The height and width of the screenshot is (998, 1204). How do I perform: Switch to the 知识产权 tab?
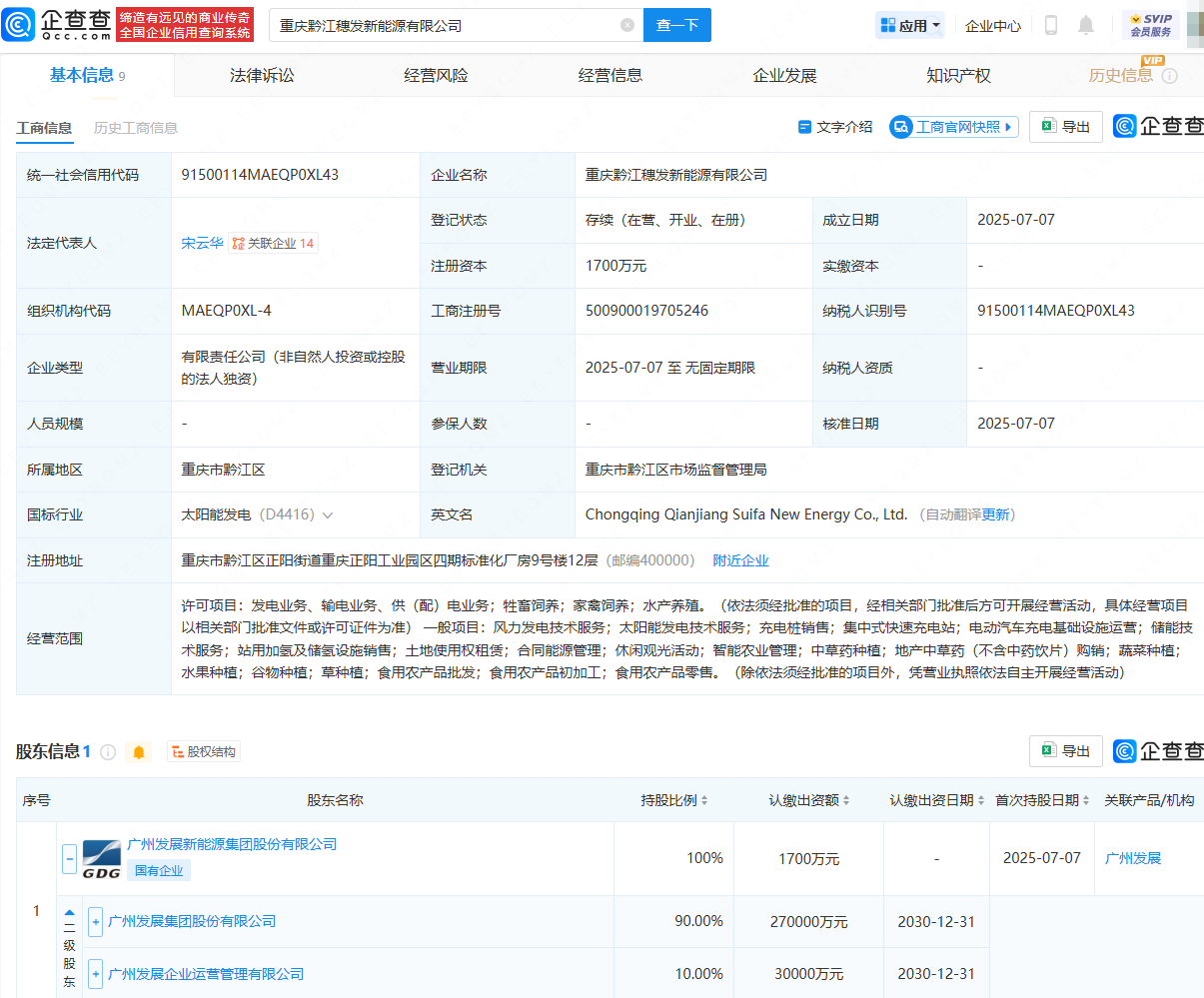coord(959,75)
